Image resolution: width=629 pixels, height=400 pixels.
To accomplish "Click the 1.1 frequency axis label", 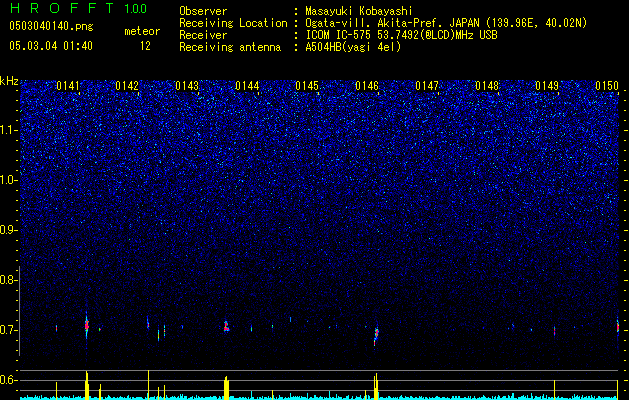I will point(9,130).
